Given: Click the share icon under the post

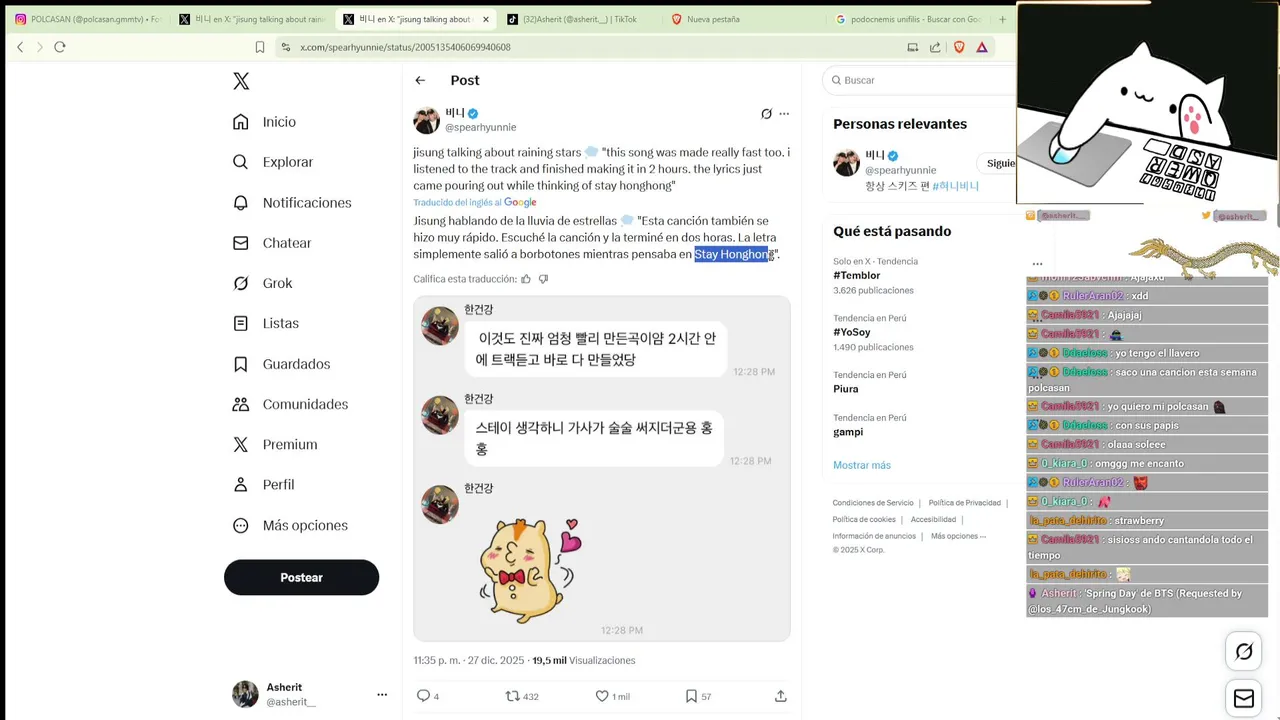Looking at the screenshot, I should (x=781, y=696).
